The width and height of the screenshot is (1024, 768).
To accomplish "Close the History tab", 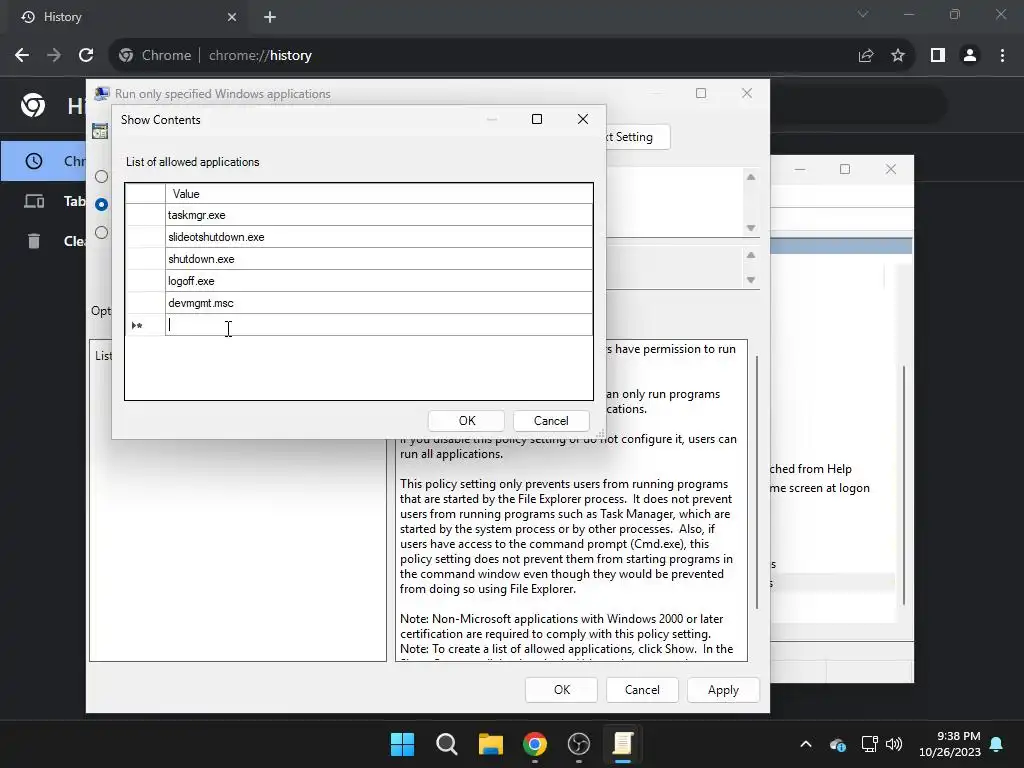I will point(232,17).
